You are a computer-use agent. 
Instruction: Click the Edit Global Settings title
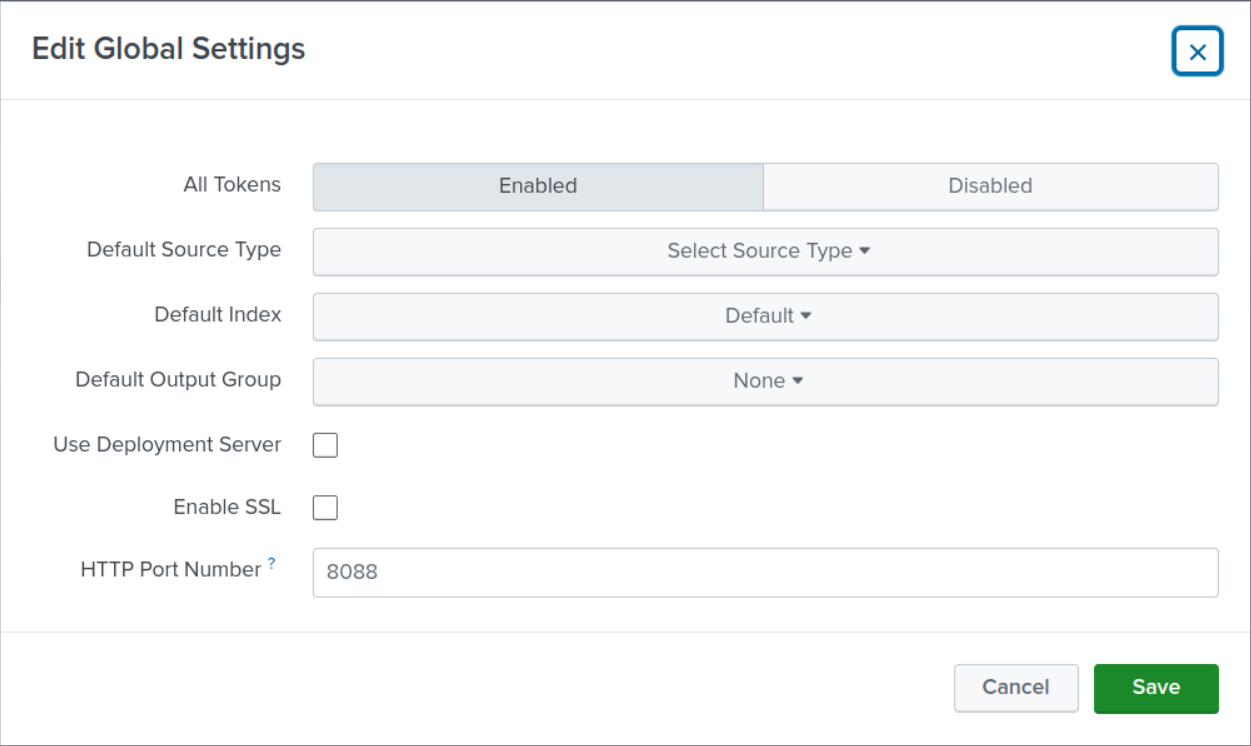click(x=168, y=49)
